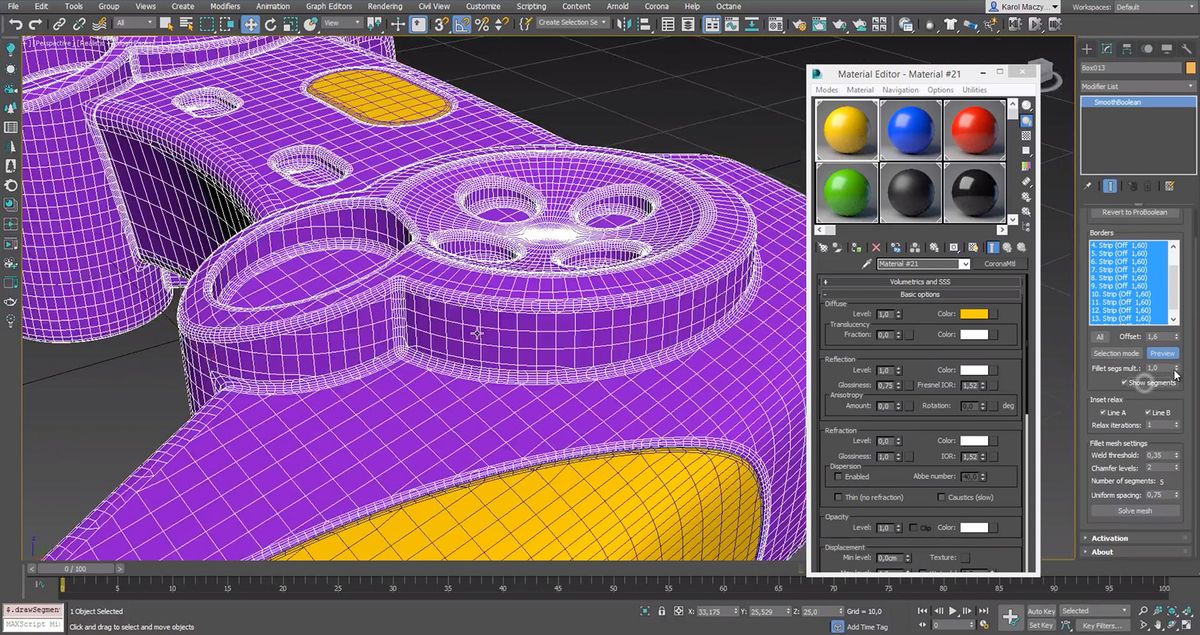This screenshot has width=1200, height=635.
Task: Open the Rendering menu
Action: pyautogui.click(x=383, y=6)
